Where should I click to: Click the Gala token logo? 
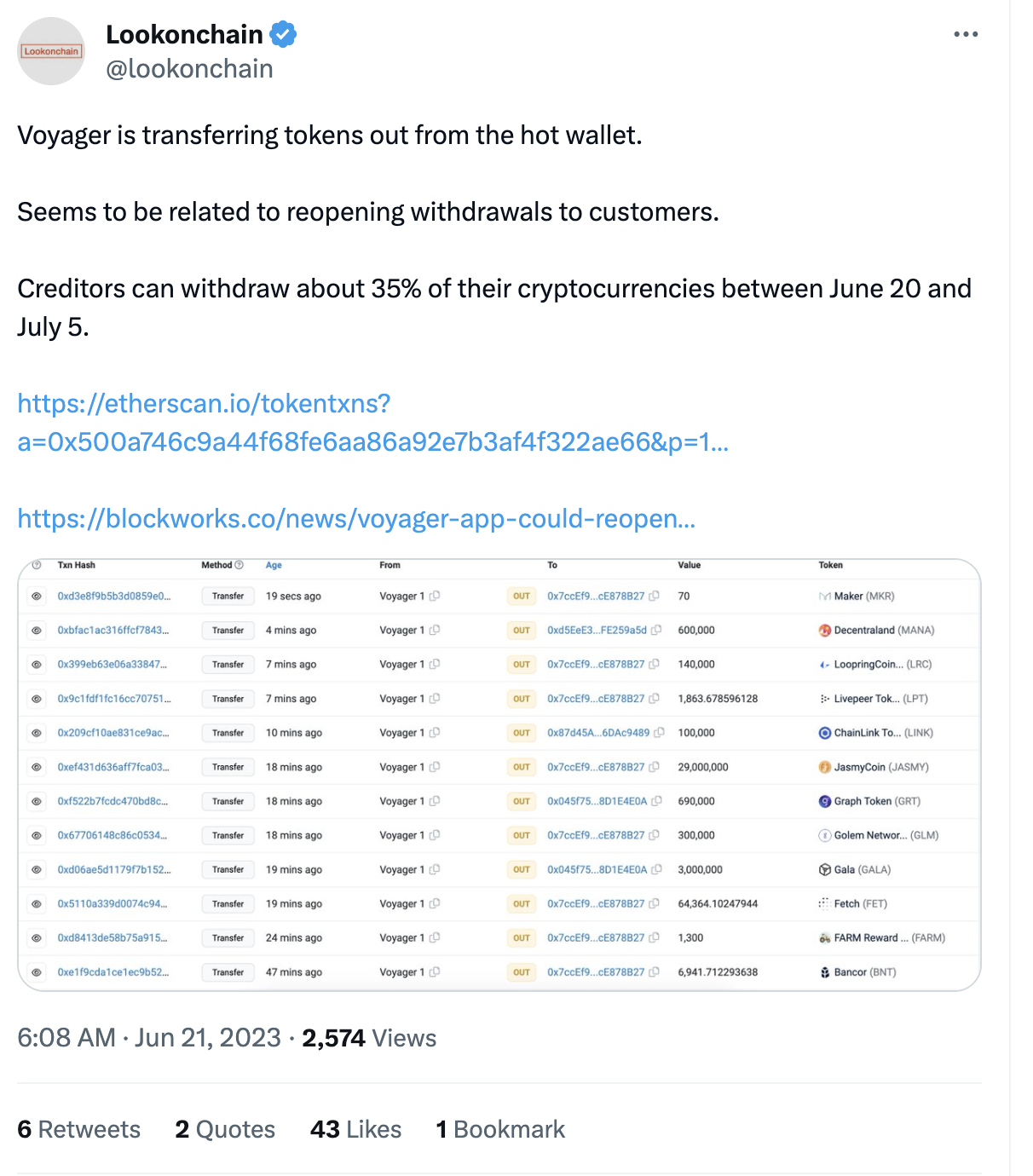click(x=824, y=869)
